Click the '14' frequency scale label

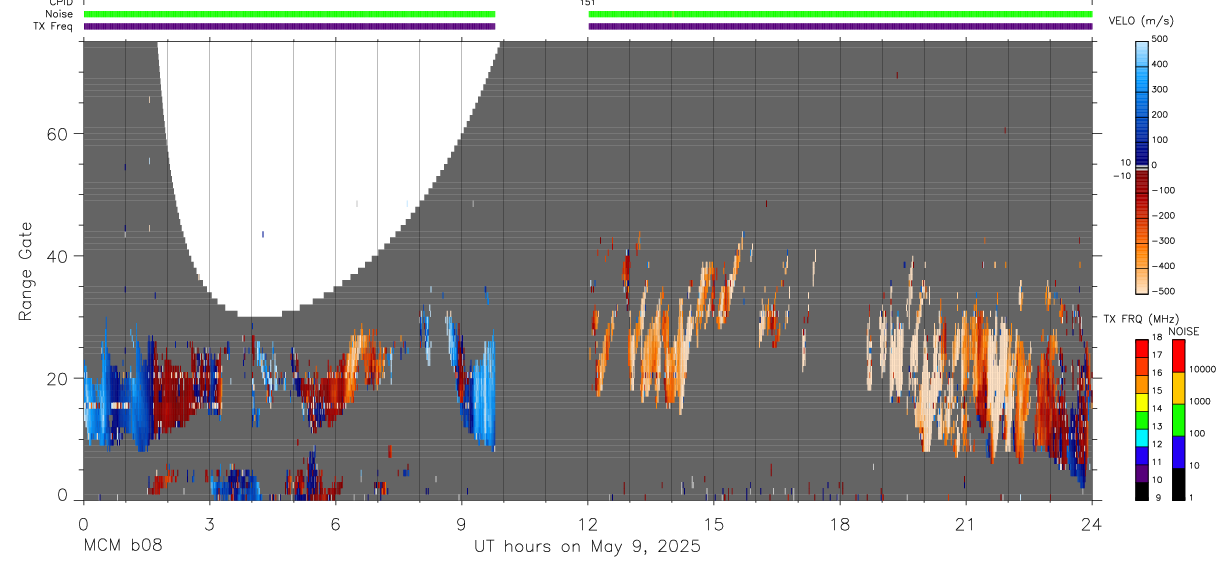coord(1156,408)
